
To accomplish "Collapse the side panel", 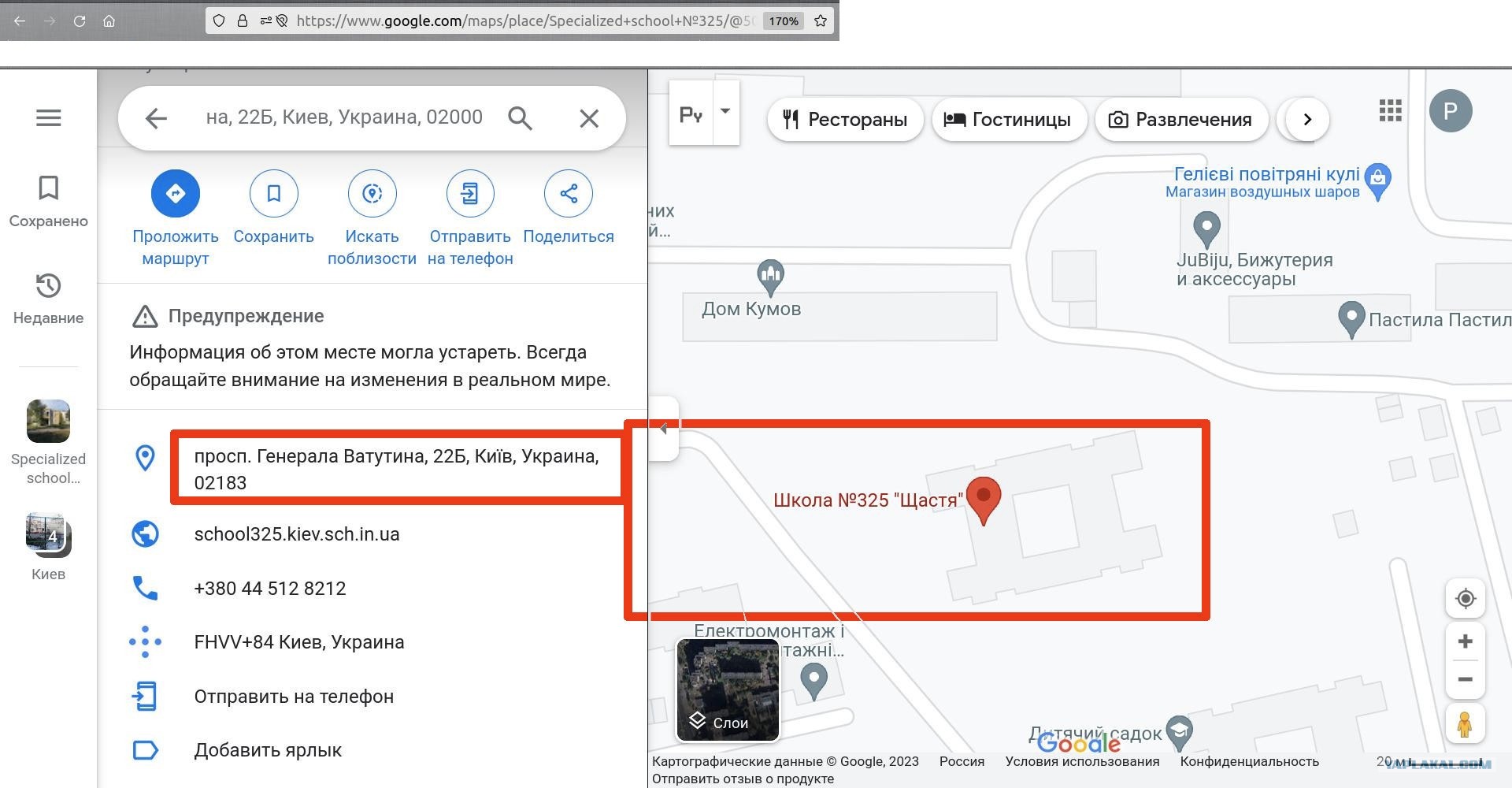I will (664, 429).
